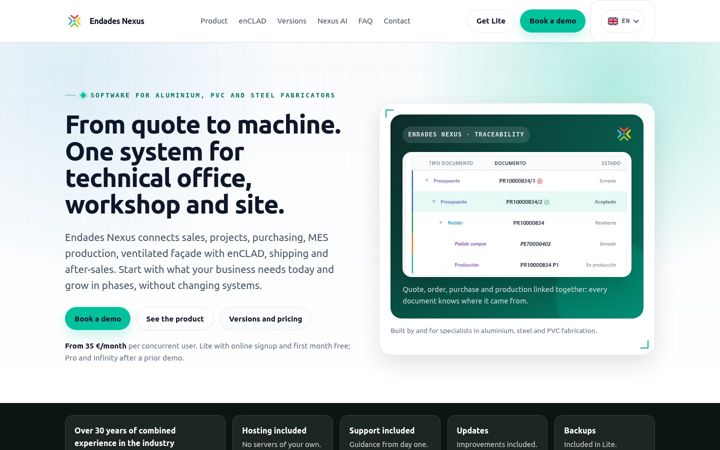Screen dimensions: 720x450
Task: Click the Support included card
Action: click(x=390, y=433)
